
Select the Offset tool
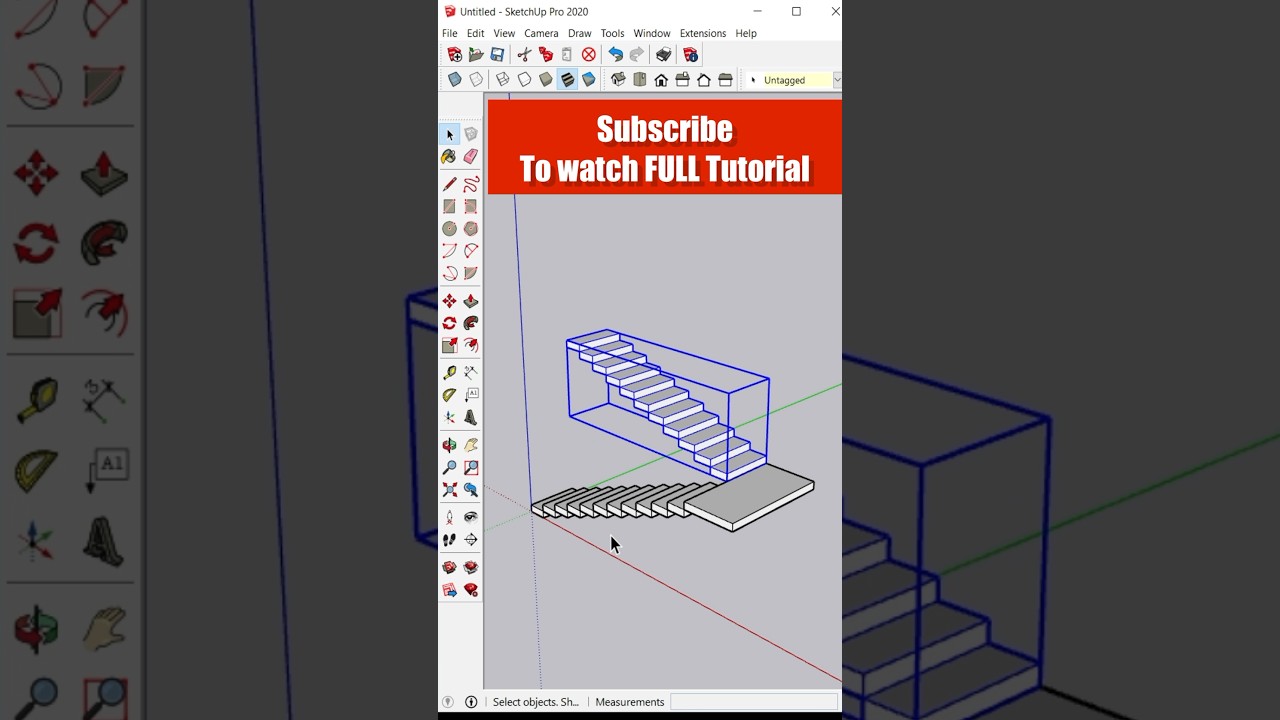(471, 345)
